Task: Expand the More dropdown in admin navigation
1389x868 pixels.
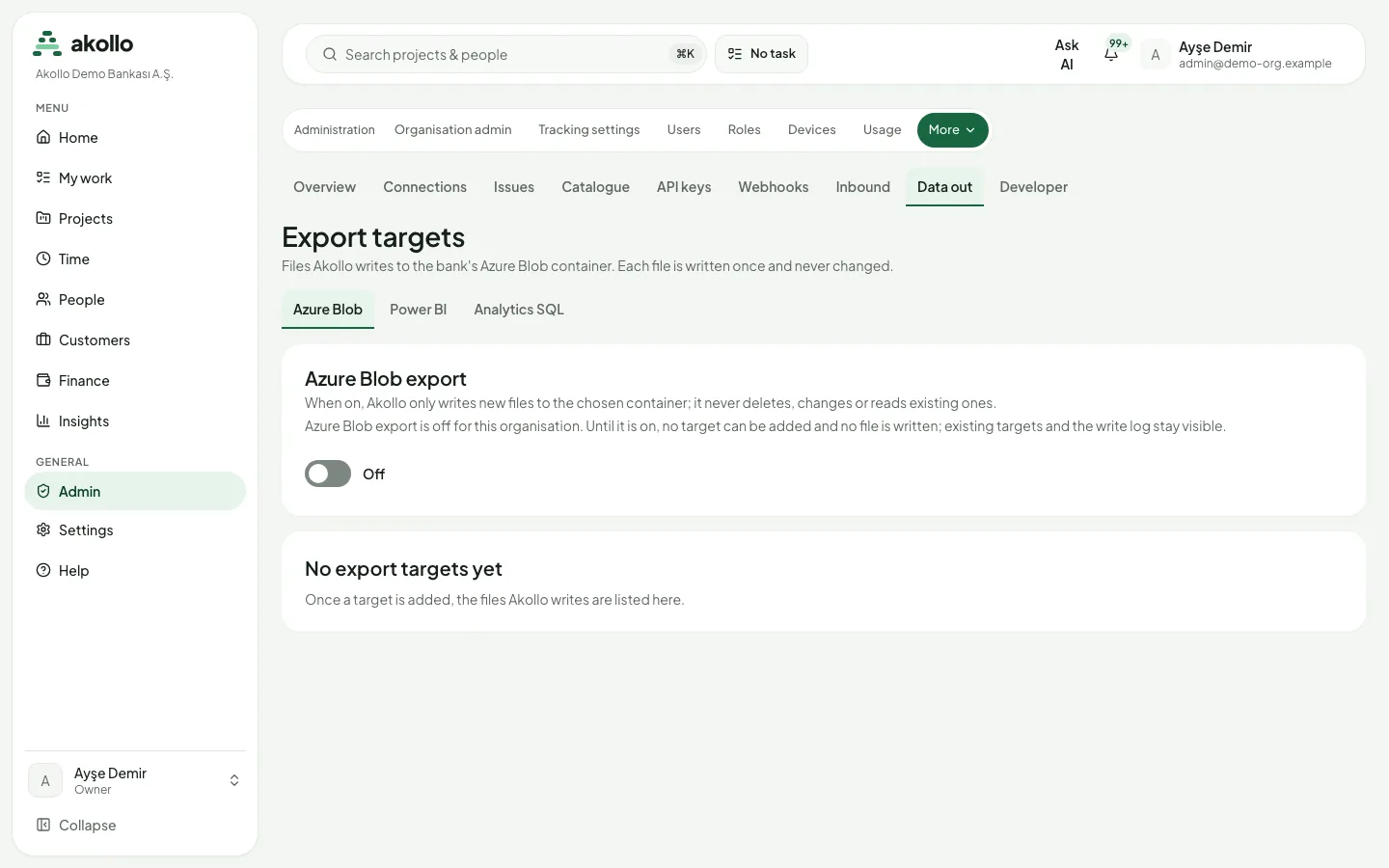Action: tap(953, 130)
